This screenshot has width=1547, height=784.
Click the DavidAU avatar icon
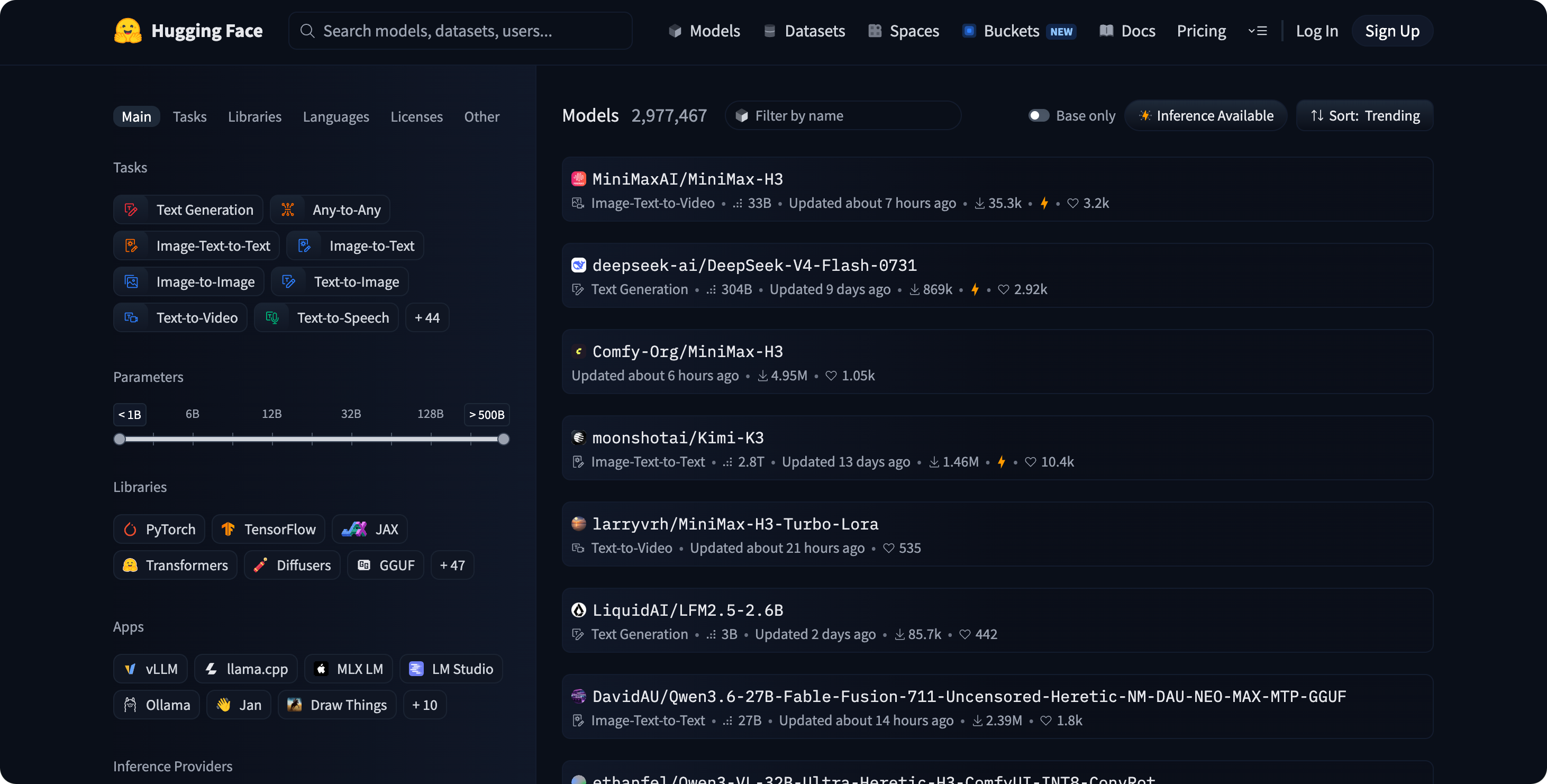pyautogui.click(x=578, y=696)
